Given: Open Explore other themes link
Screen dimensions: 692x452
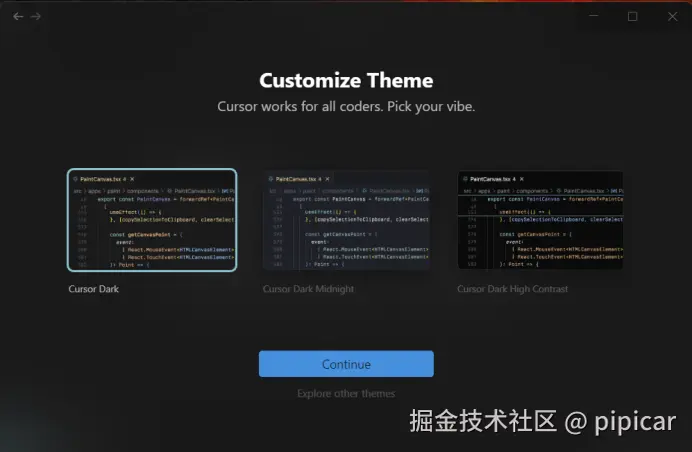Looking at the screenshot, I should [346, 393].
